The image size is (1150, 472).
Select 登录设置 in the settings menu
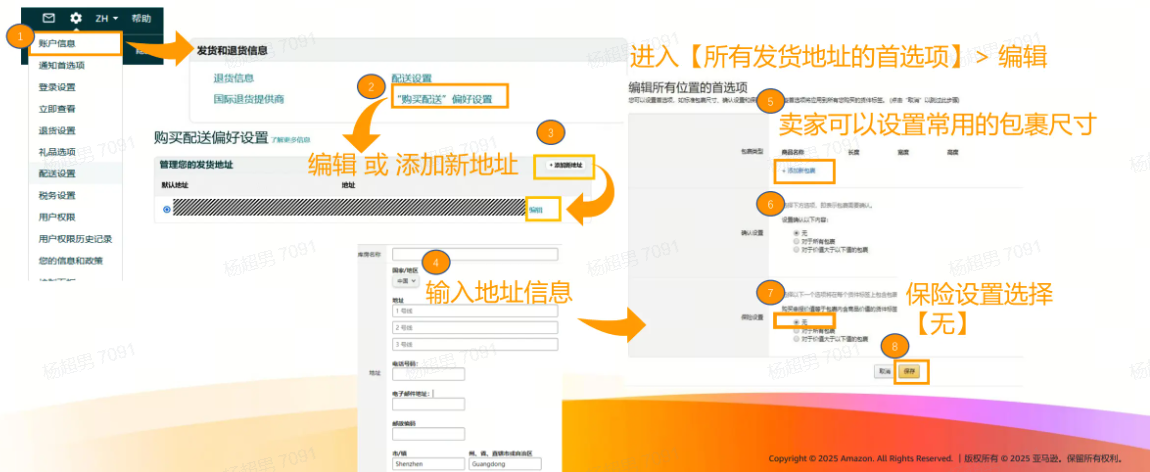click(x=57, y=87)
